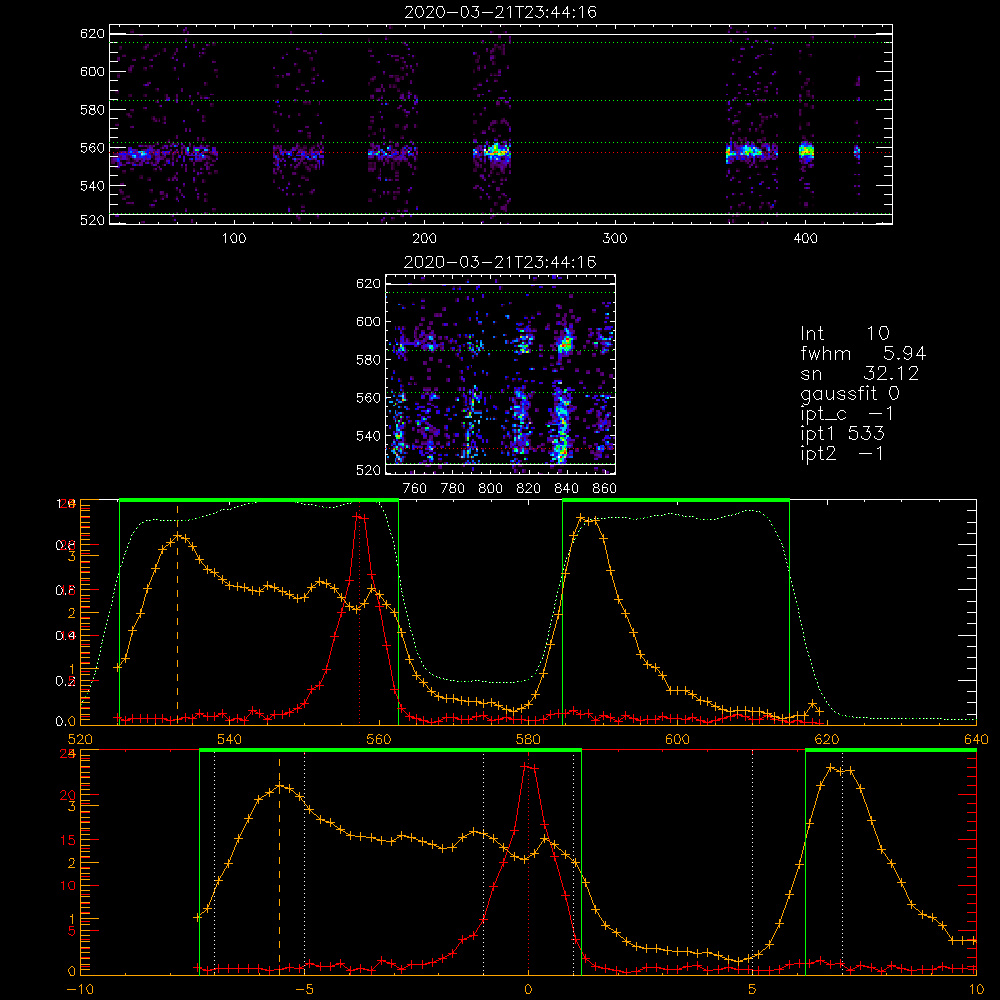1000x1000 pixels.
Task: Click the 5 x-axis label of bottom plot
Action: click(x=753, y=990)
